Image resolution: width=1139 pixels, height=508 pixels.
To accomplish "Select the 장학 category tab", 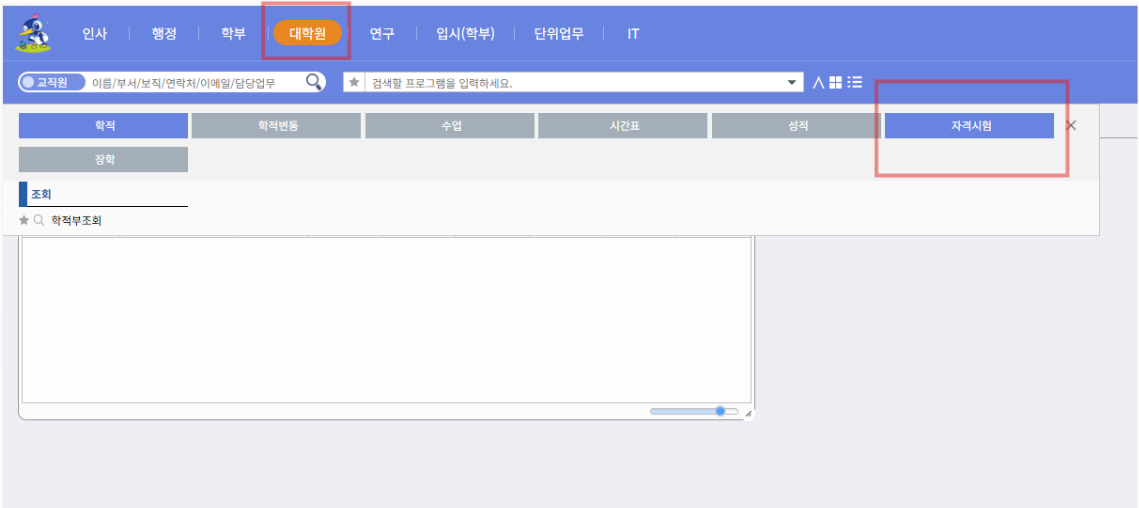I will pyautogui.click(x=104, y=160).
